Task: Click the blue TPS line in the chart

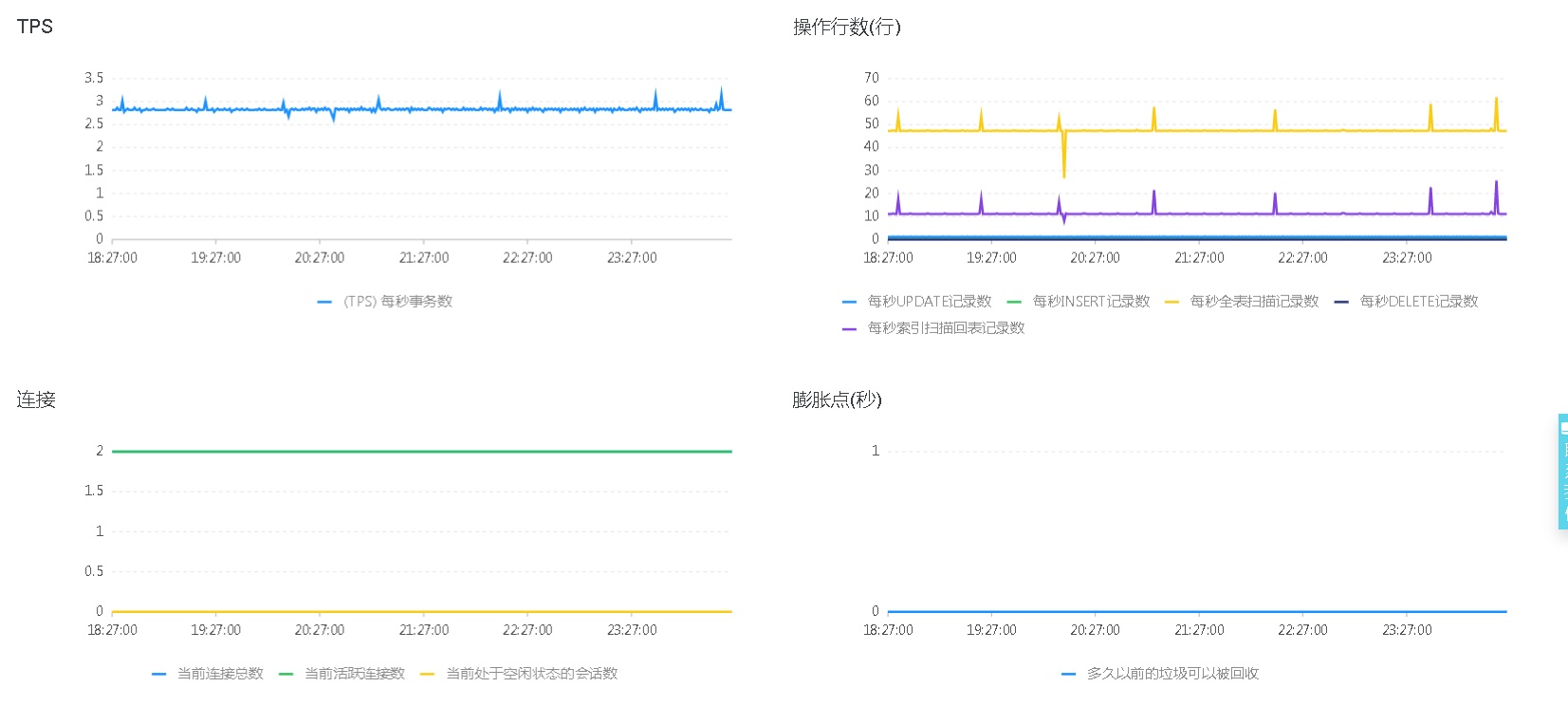Action: tap(422, 110)
